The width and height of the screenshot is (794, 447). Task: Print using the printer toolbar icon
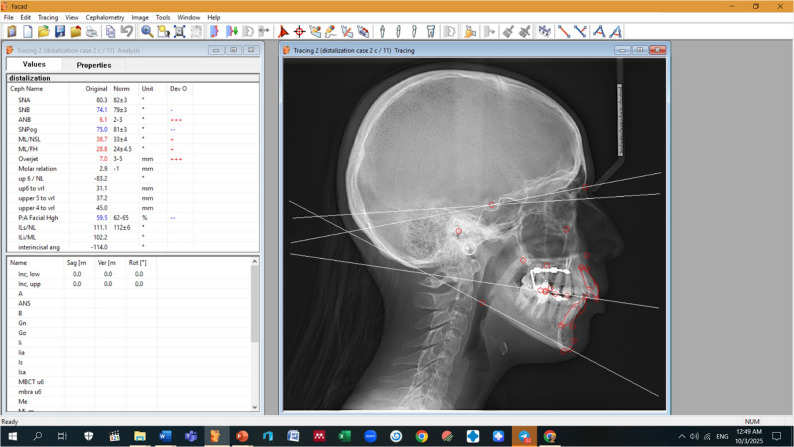pos(92,31)
